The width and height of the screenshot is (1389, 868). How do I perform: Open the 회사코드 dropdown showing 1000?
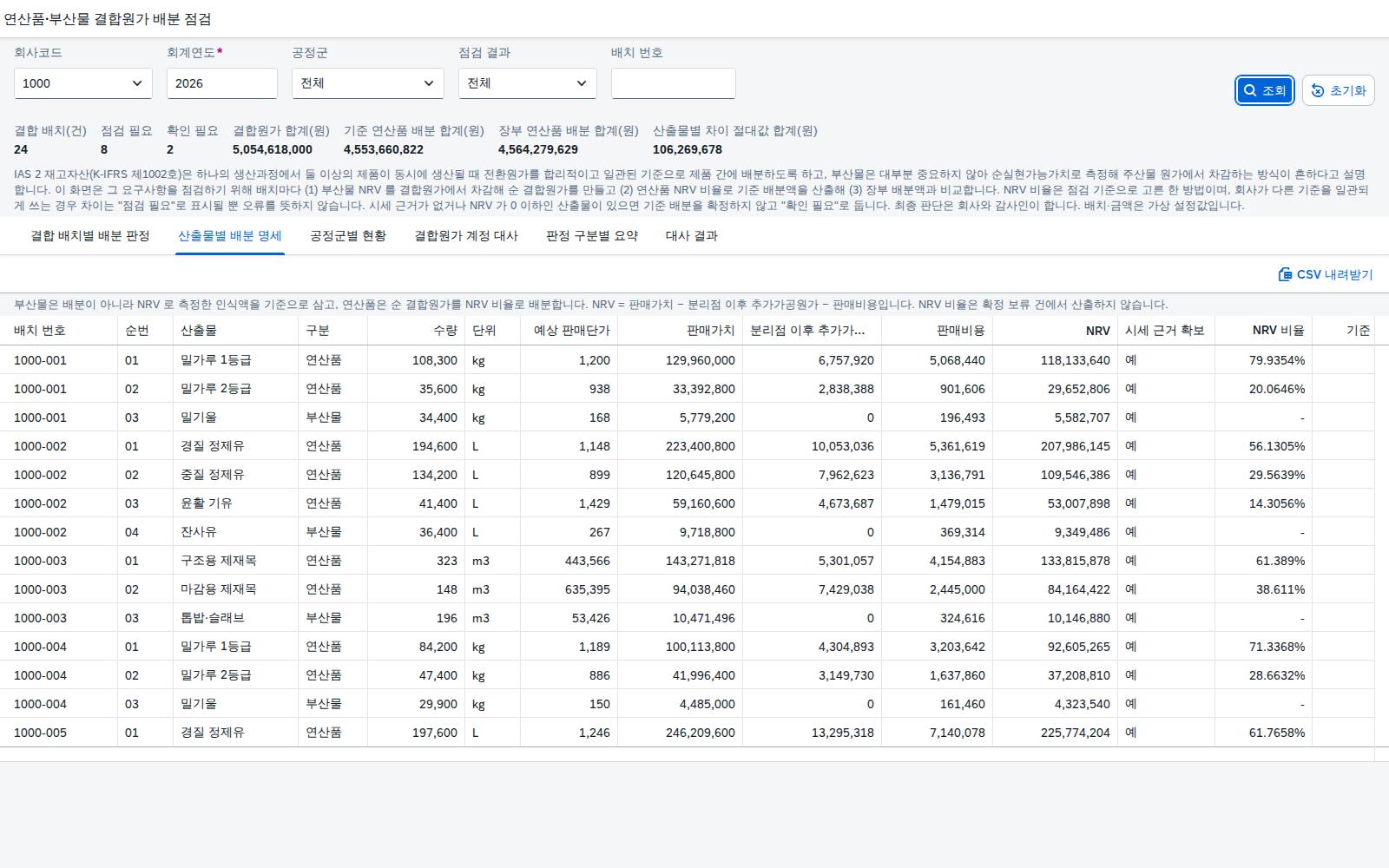83,83
